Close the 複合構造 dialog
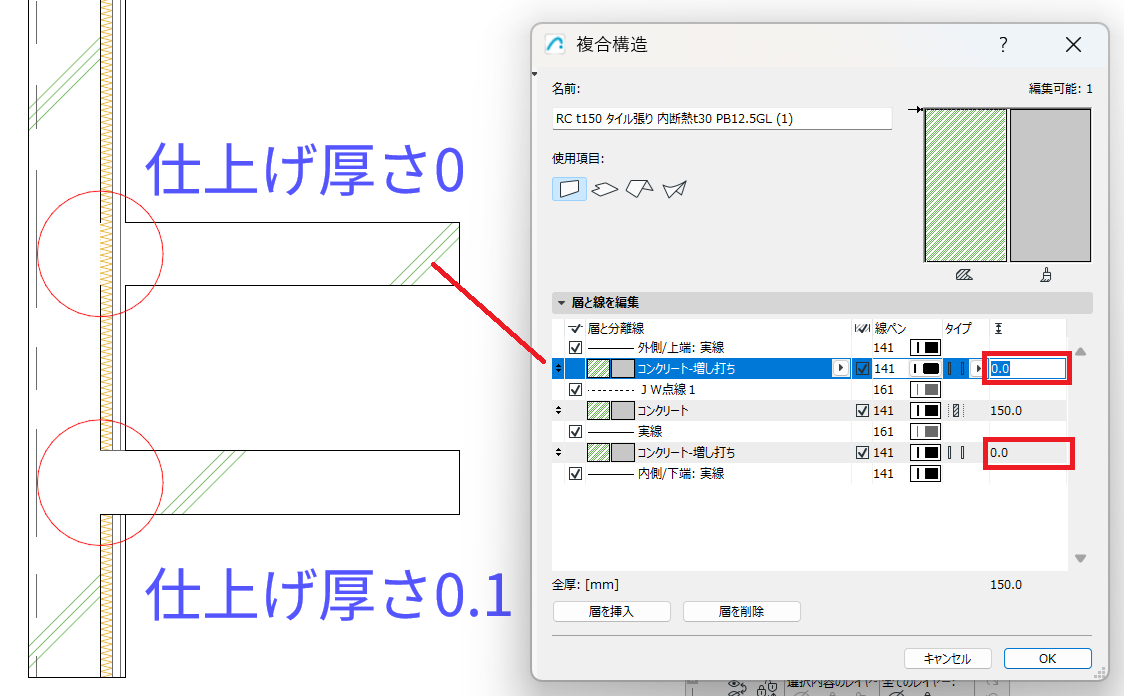 click(1073, 44)
